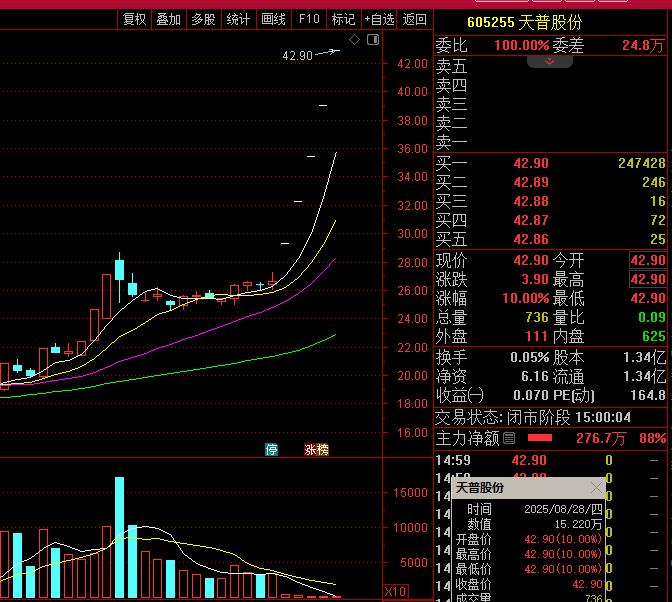This screenshot has width=672, height=602.
Task: Click the 42.90 high price annotation
Action: point(297,56)
